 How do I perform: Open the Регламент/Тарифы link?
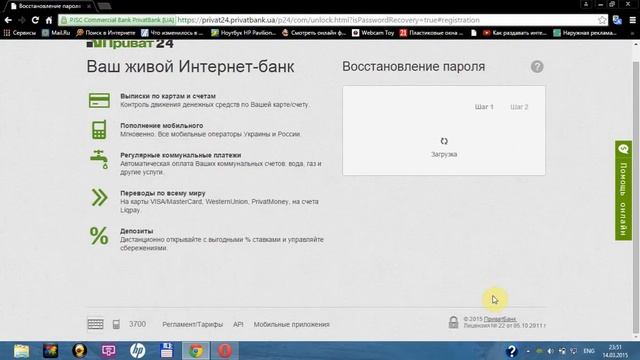[193, 324]
